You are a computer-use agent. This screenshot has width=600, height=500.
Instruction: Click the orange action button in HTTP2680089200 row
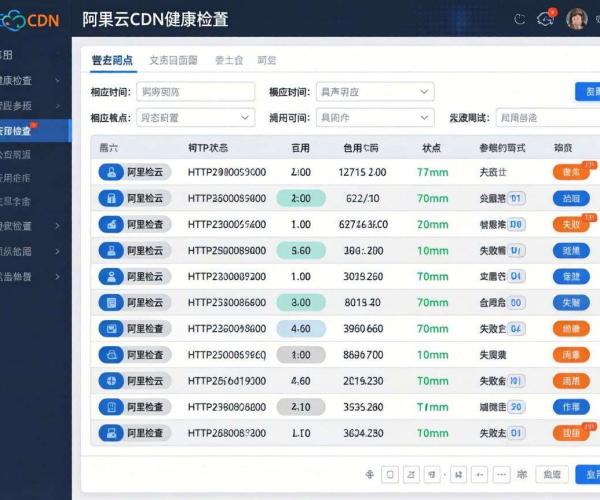coord(571,433)
